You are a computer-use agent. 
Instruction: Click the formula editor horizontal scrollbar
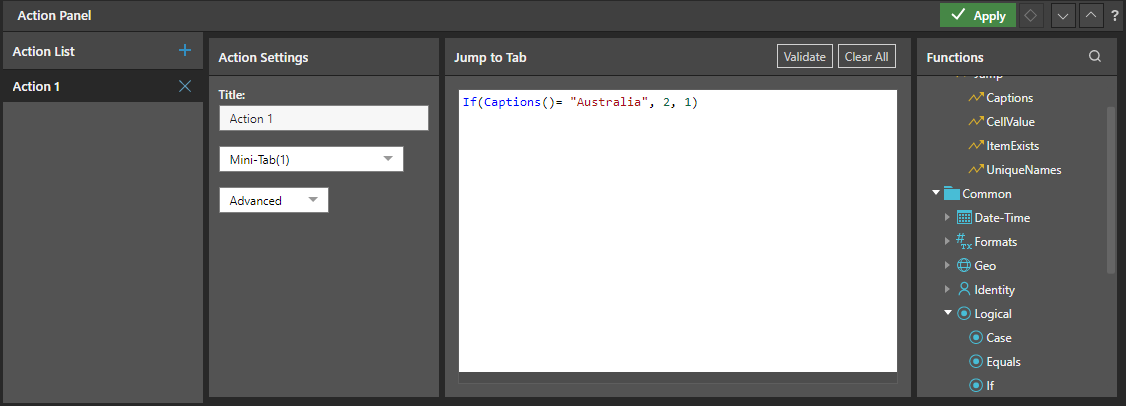(677, 378)
